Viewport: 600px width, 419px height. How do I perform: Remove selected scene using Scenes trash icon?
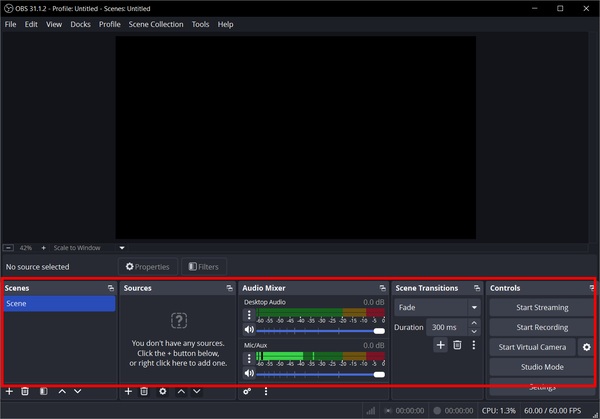(x=25, y=392)
